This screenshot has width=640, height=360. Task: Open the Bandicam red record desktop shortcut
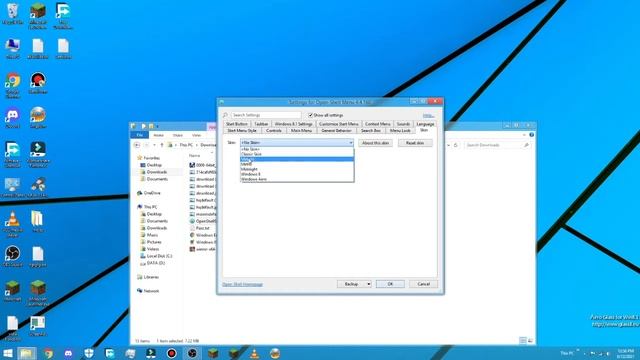[38, 83]
